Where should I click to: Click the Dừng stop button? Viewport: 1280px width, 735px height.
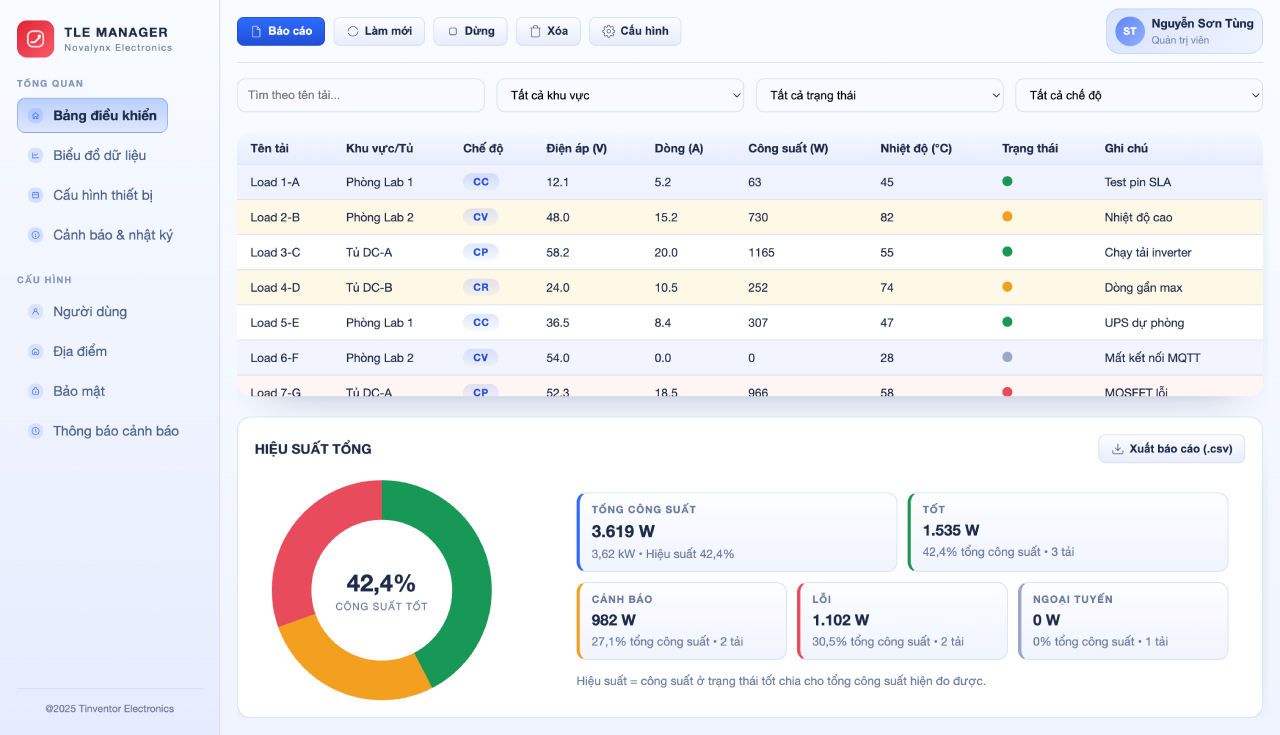pos(470,31)
